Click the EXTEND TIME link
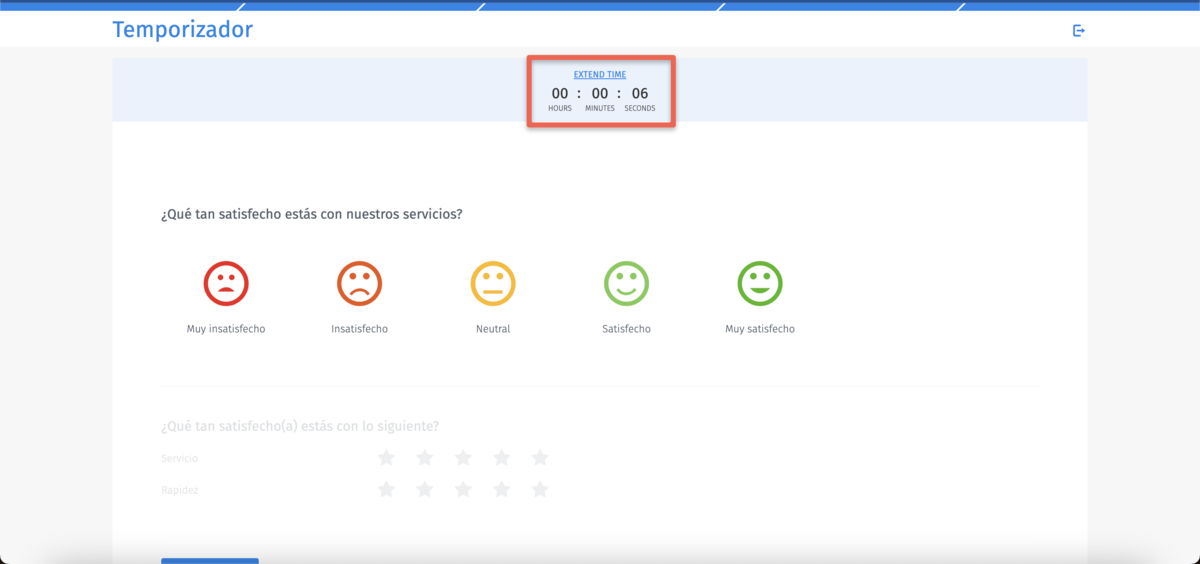The width and height of the screenshot is (1200, 564). point(600,75)
